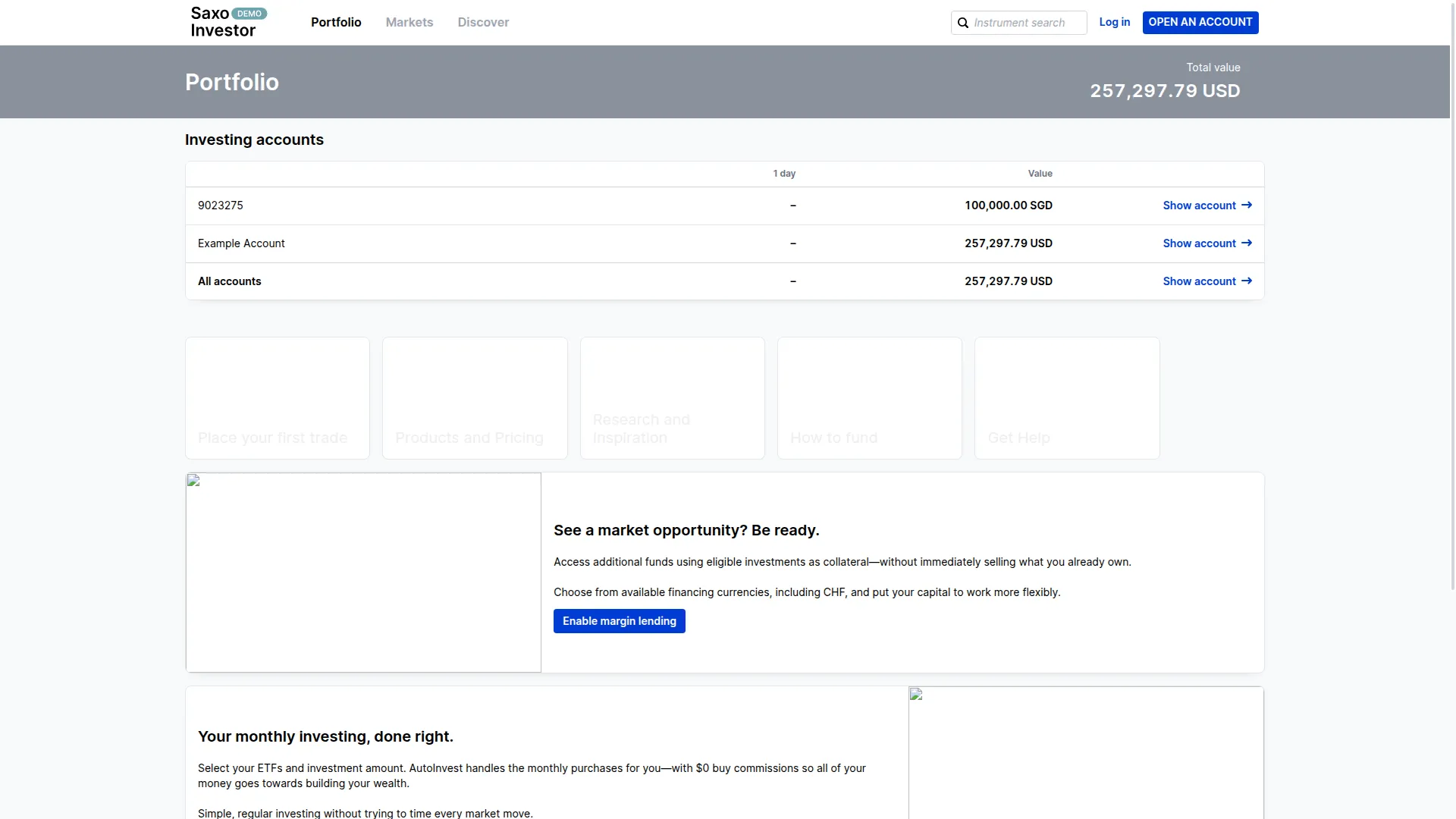1456x819 pixels.
Task: Click 'Your monthly investing, done right.' heading
Action: 325,736
